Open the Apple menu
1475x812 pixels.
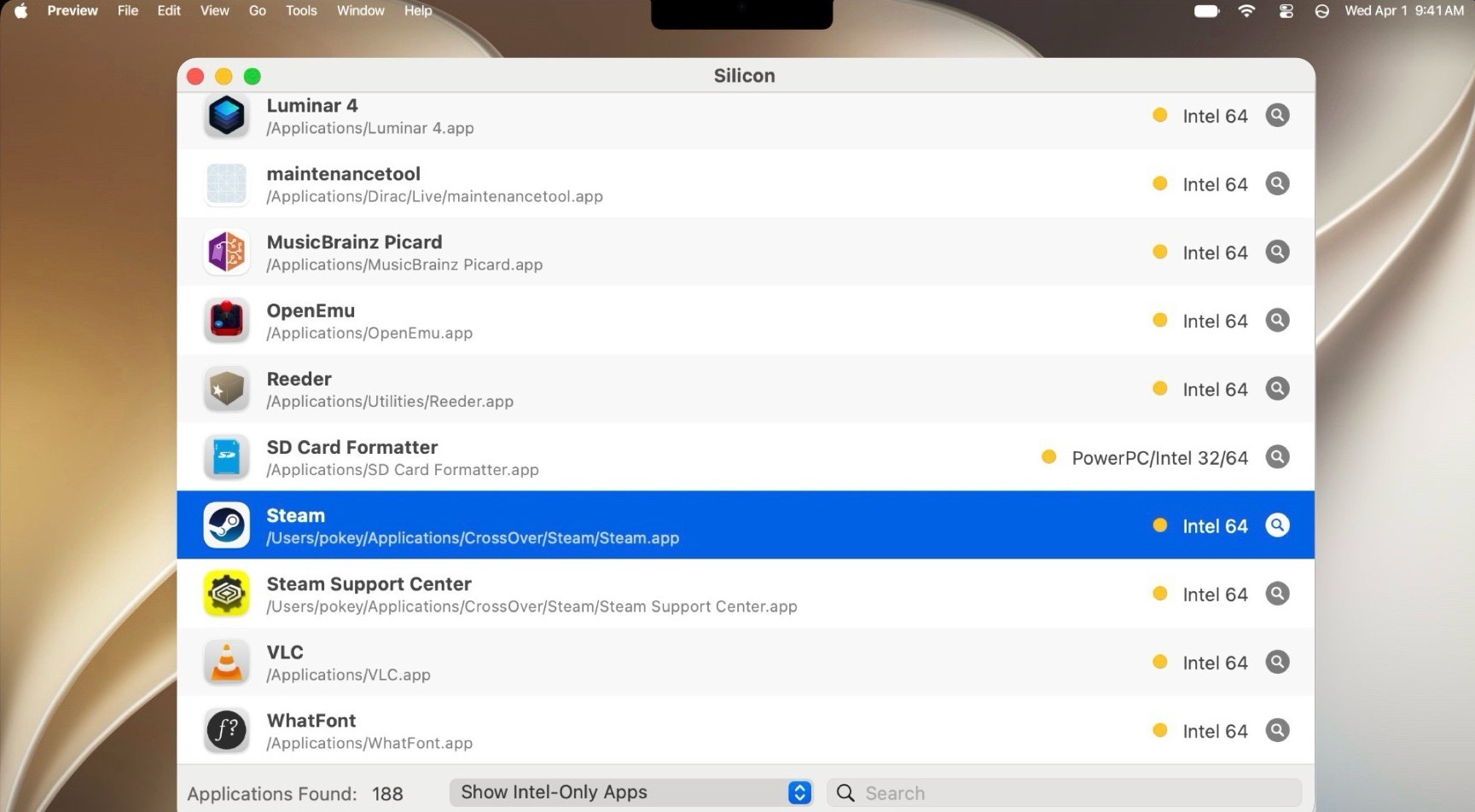[21, 11]
